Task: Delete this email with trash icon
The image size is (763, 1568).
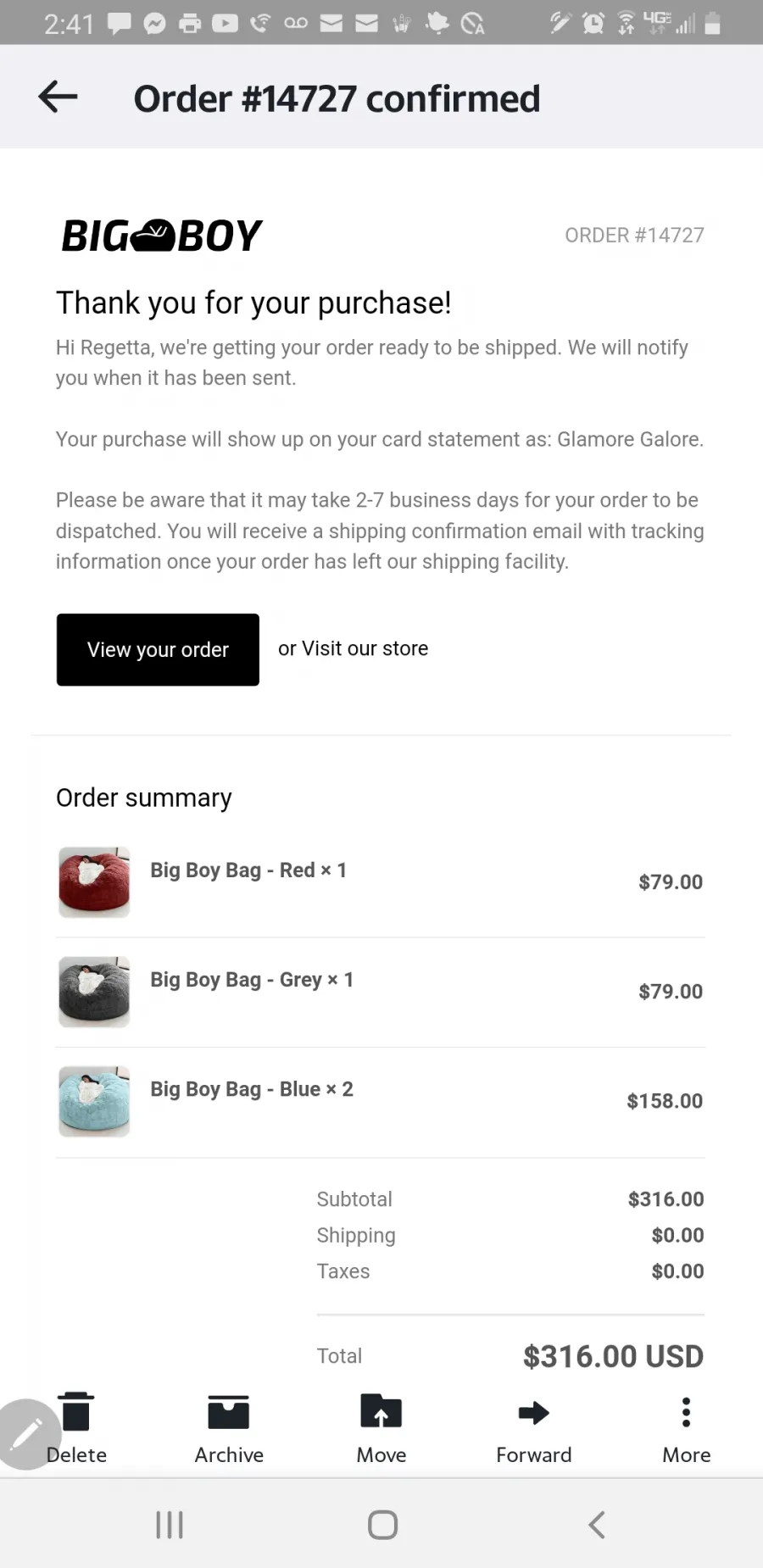Action: (76, 1429)
